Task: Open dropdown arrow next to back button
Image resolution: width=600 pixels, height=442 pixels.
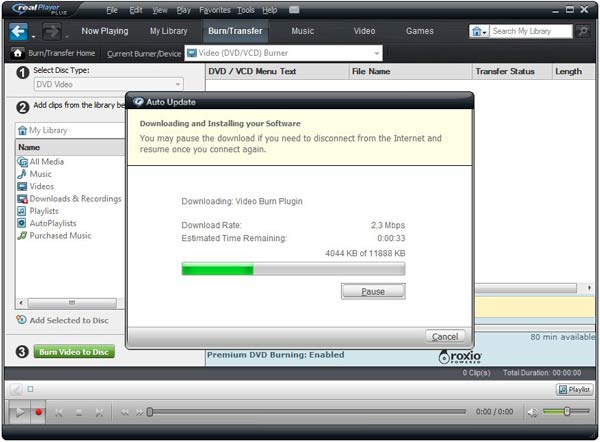Action: click(x=33, y=37)
